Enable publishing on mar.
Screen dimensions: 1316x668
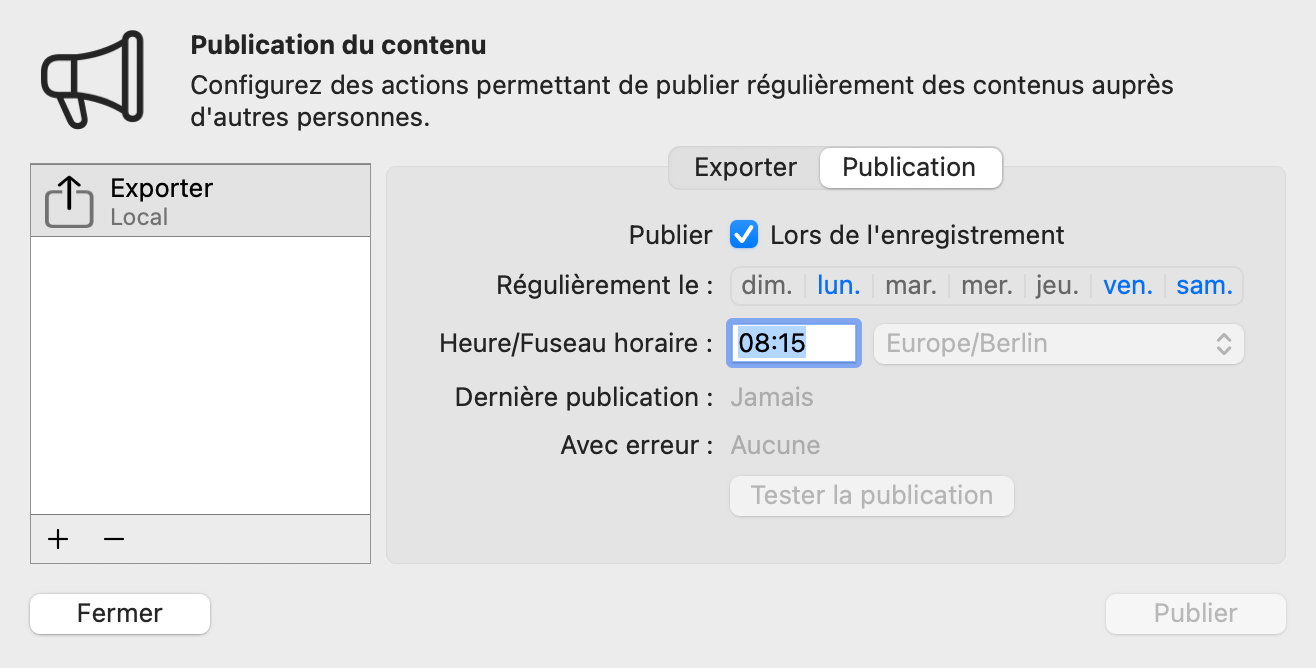tap(910, 285)
